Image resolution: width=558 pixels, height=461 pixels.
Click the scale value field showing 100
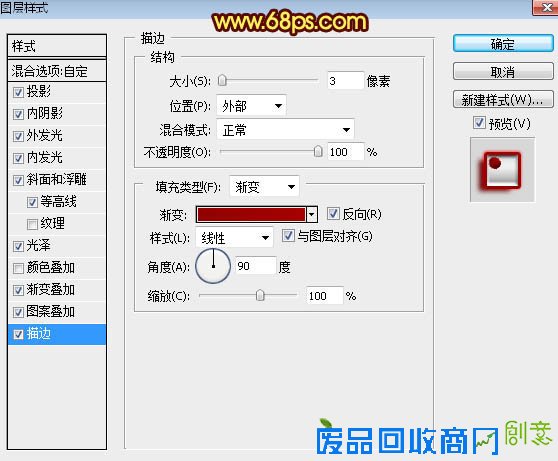click(x=325, y=296)
